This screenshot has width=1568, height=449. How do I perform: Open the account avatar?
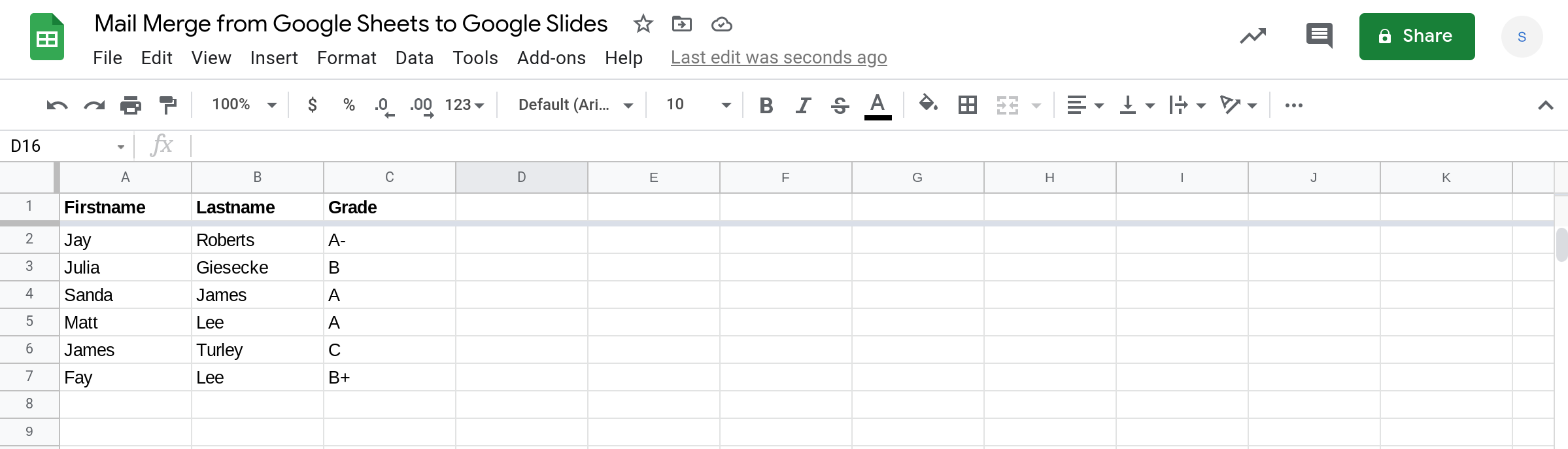pos(1522,37)
